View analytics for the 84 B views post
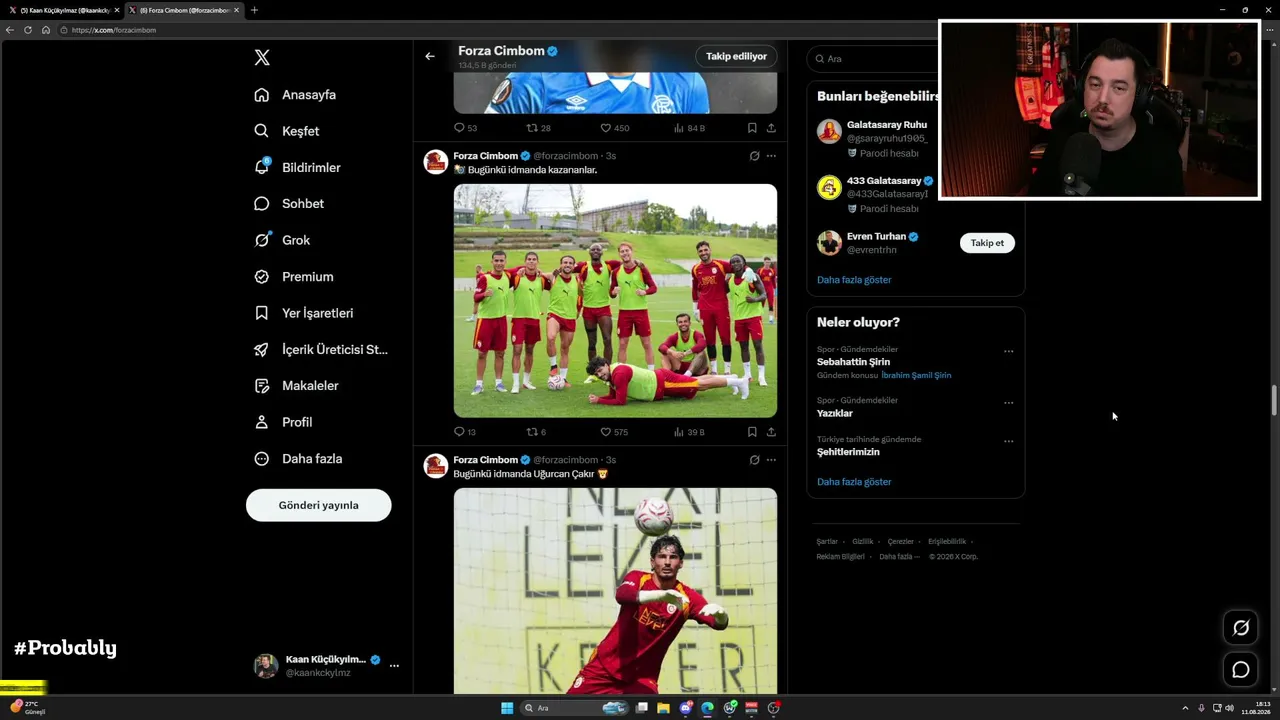Viewport: 1280px width, 720px height. [x=690, y=128]
